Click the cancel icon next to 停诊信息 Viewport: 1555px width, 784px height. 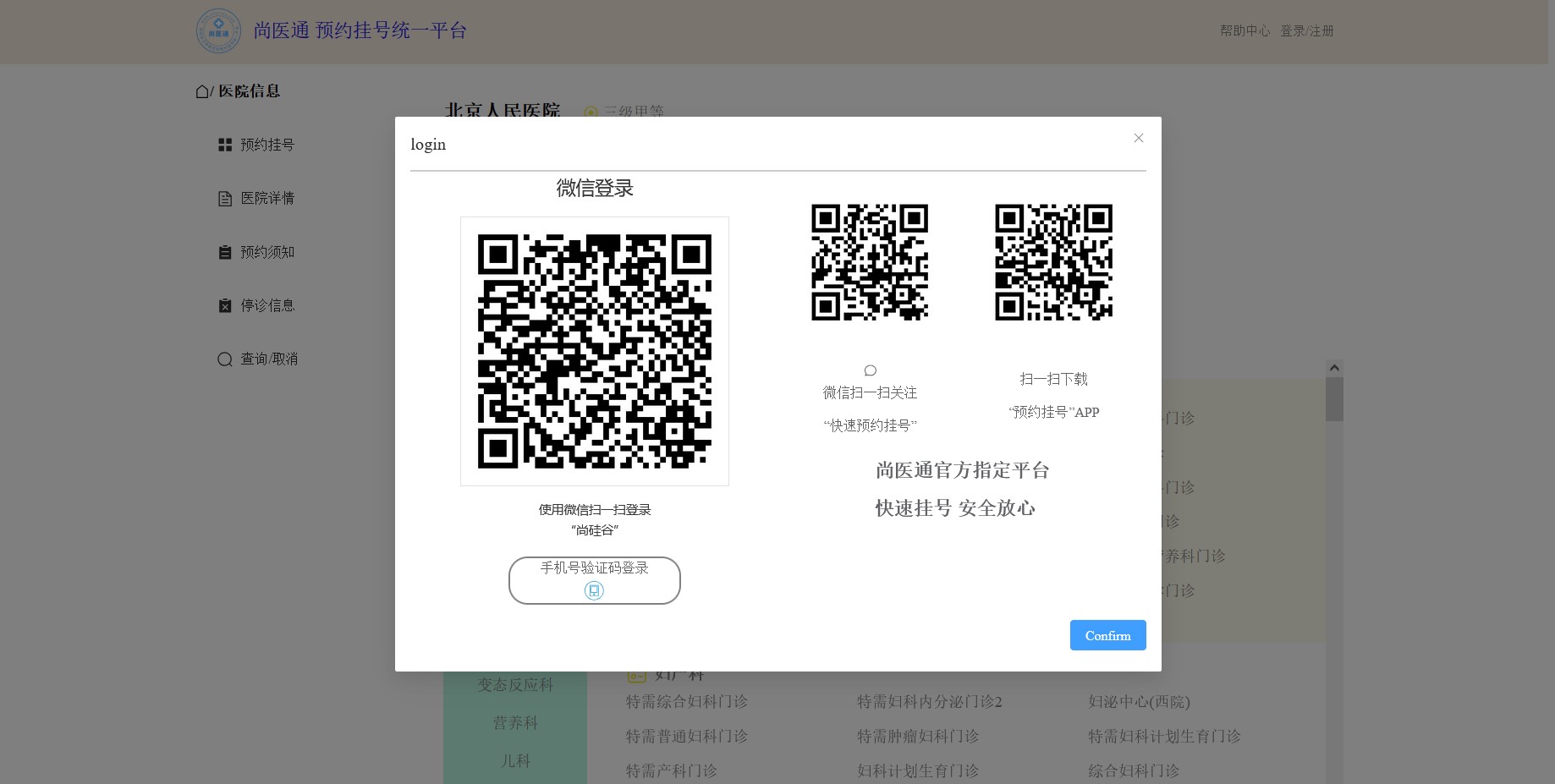225,305
